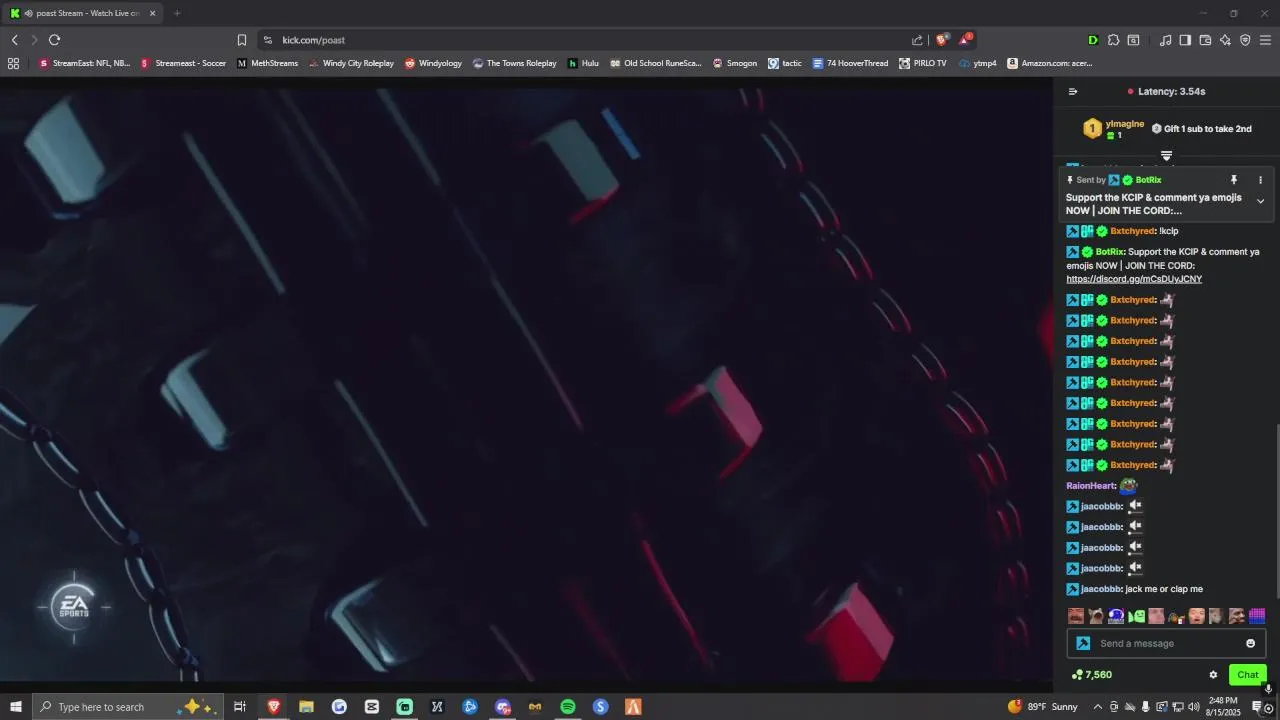This screenshot has height=720, width=1280.
Task: Expand the gift leaderboard chevron
Action: [x=1166, y=156]
